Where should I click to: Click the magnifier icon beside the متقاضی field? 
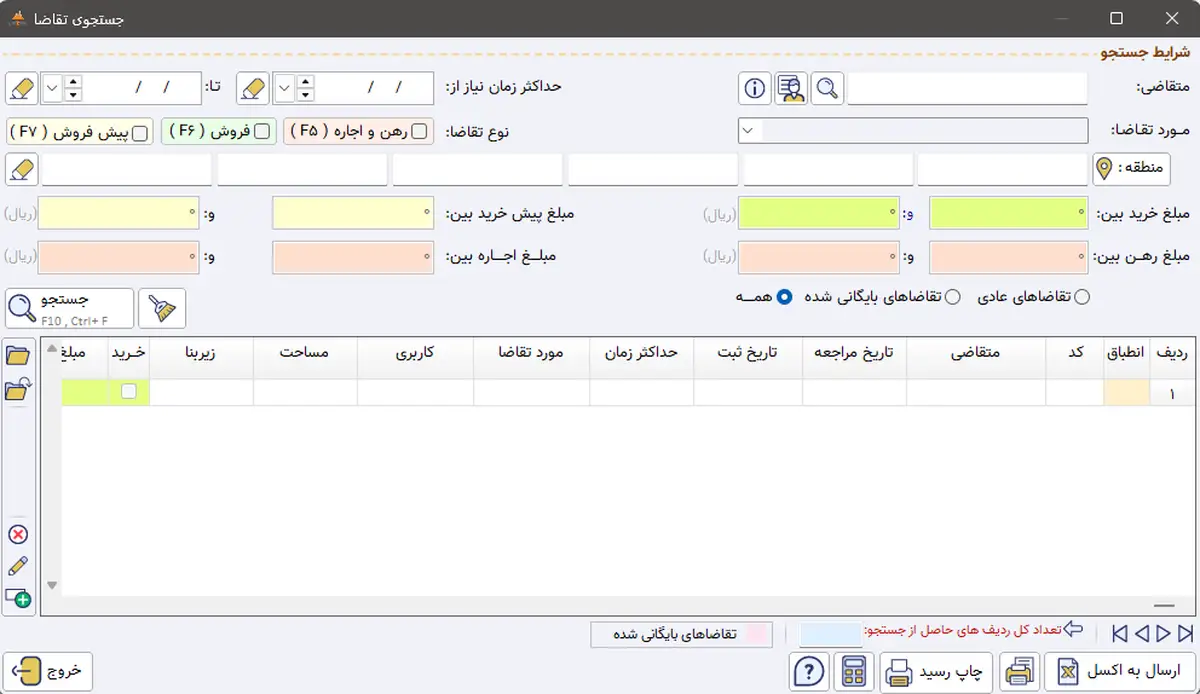click(x=826, y=89)
